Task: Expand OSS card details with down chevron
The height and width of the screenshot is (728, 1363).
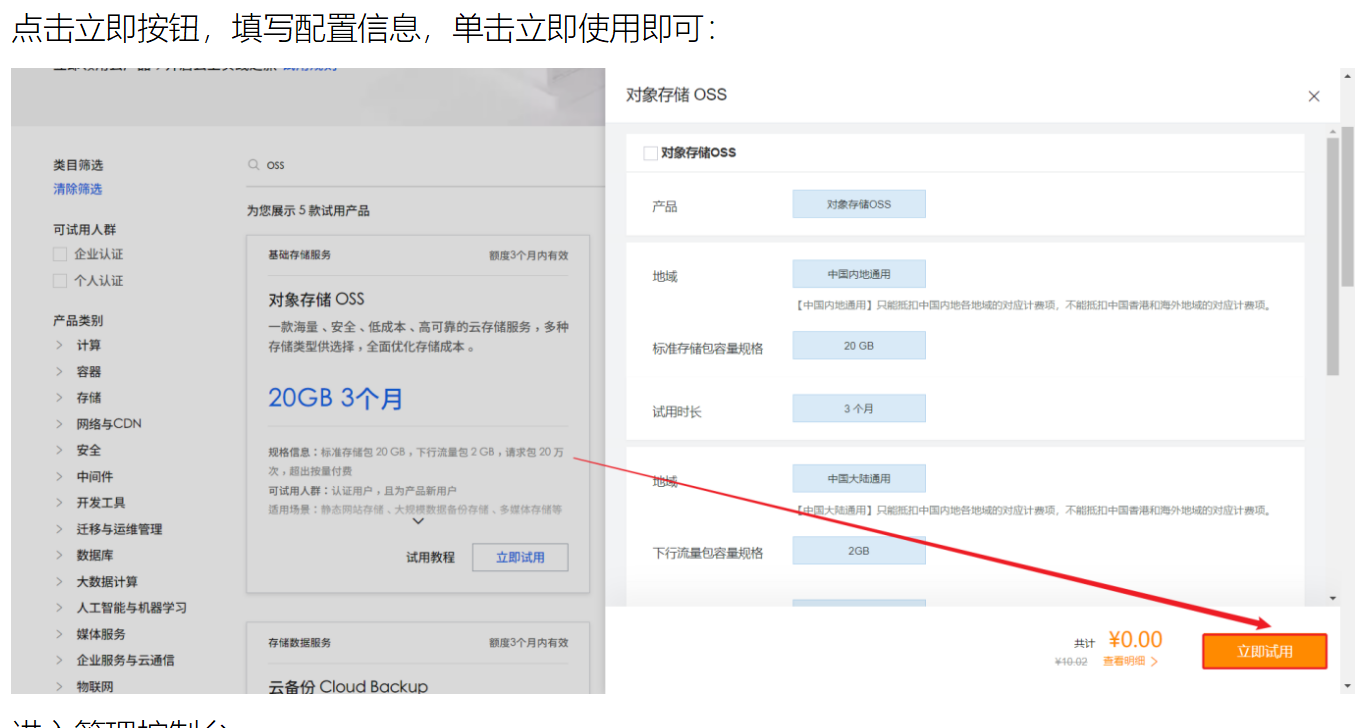Action: 419,521
